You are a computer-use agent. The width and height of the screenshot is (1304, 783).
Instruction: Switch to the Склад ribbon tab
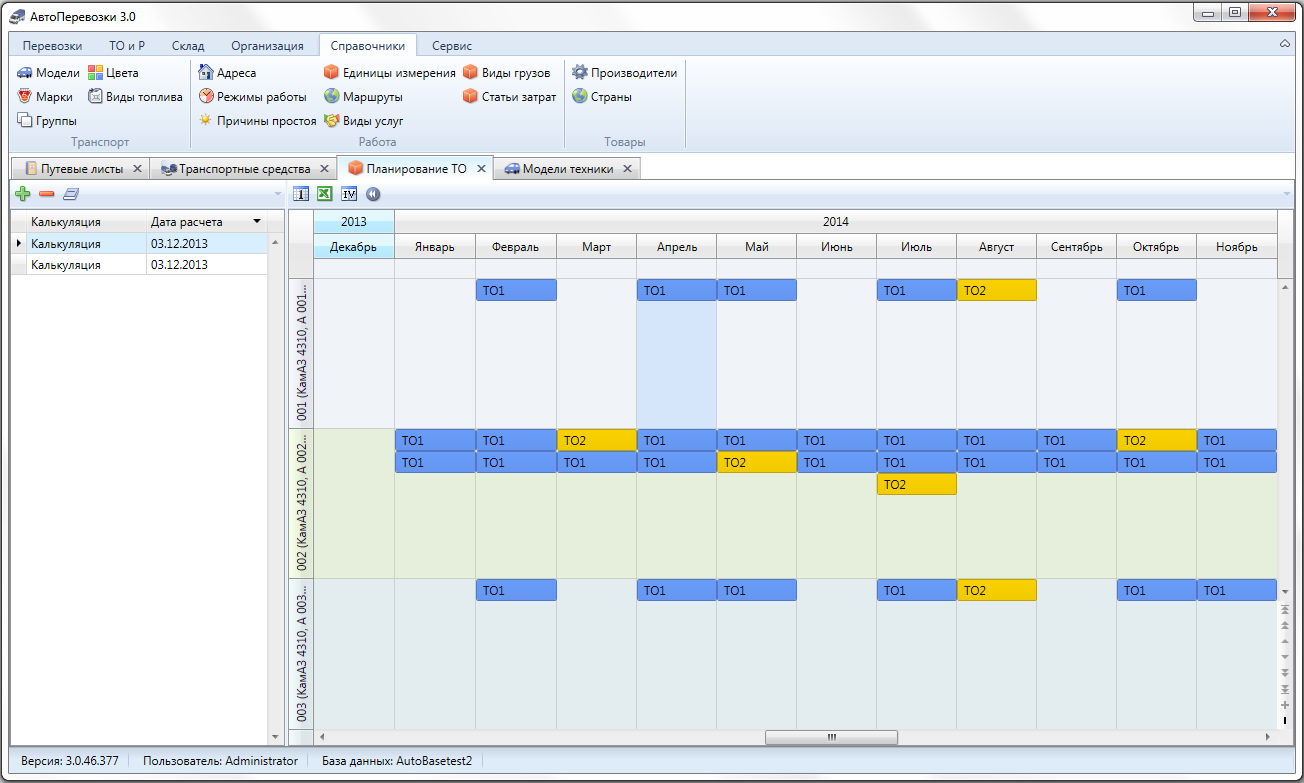tap(188, 46)
